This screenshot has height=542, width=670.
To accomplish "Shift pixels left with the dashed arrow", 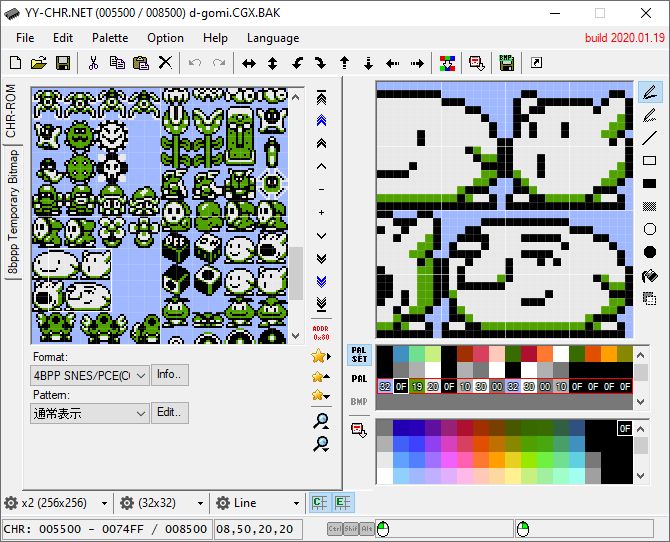I will point(392,64).
